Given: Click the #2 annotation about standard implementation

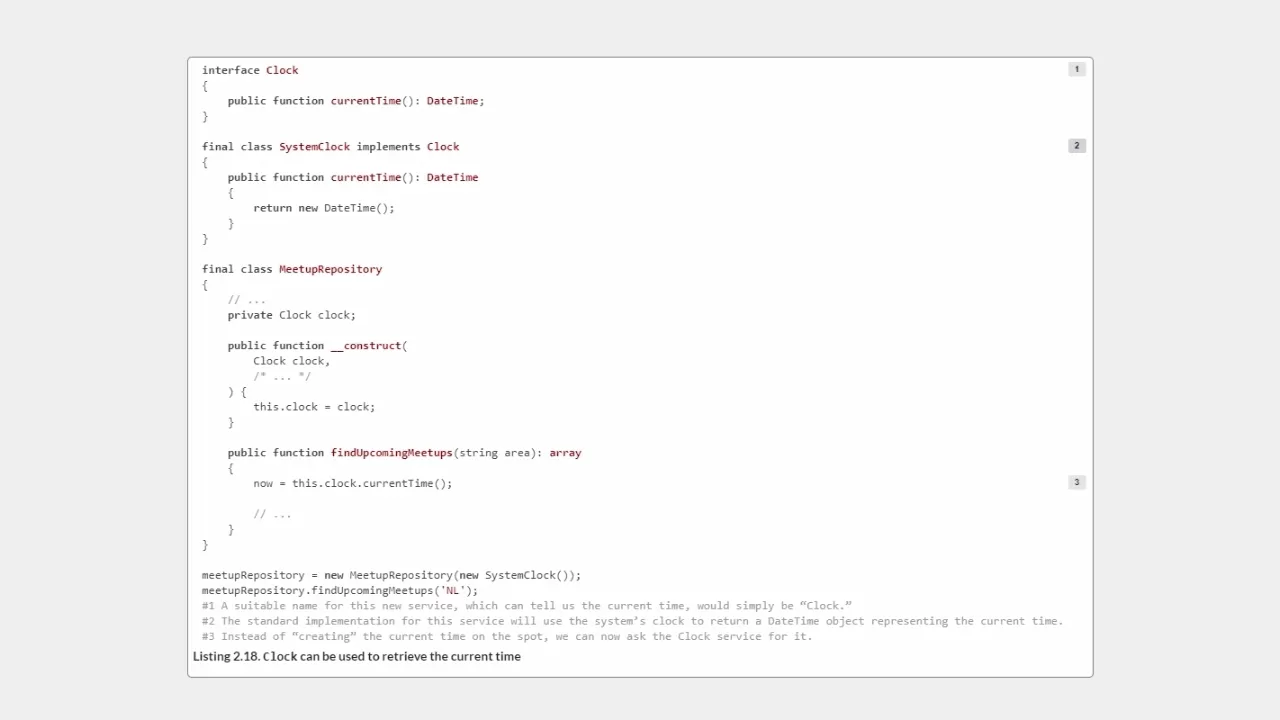Looking at the screenshot, I should pos(632,621).
